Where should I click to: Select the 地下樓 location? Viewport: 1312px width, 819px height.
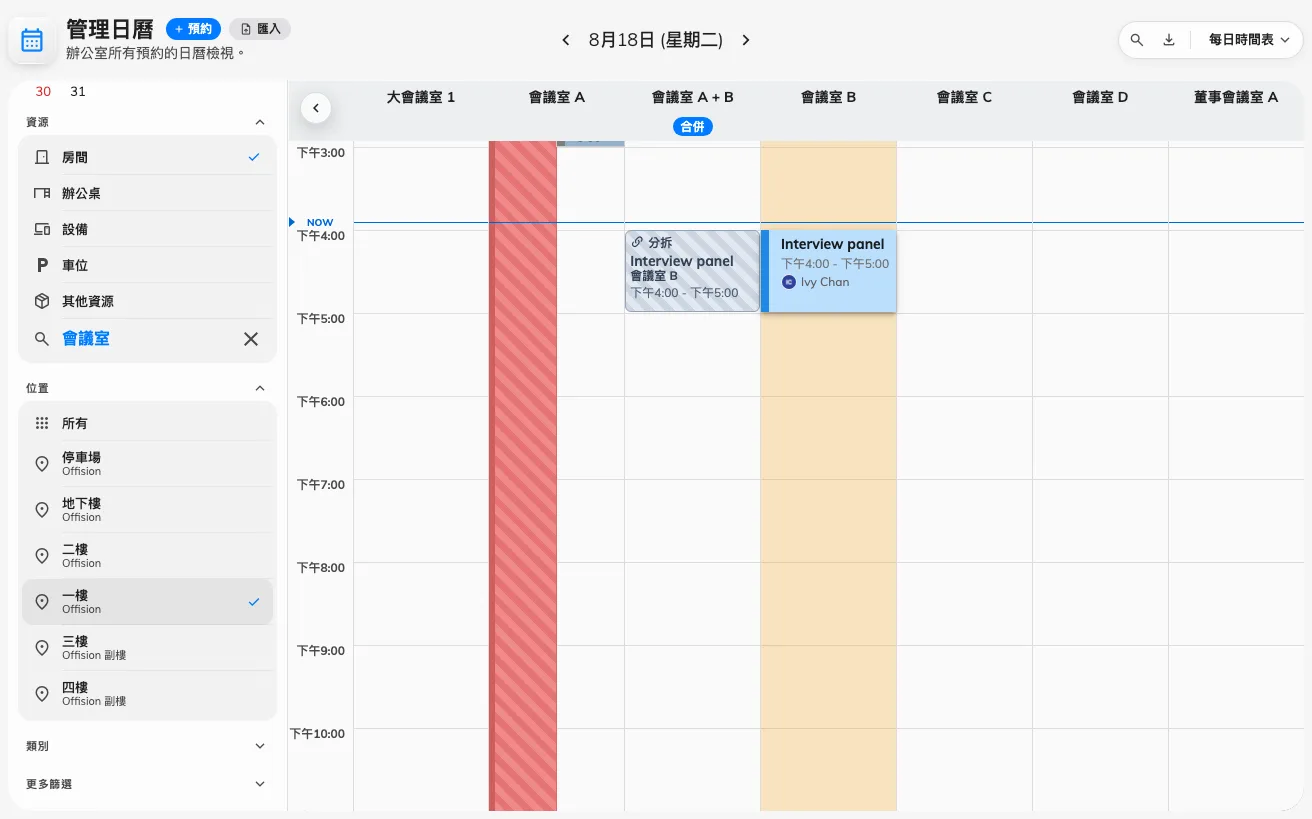(147, 509)
